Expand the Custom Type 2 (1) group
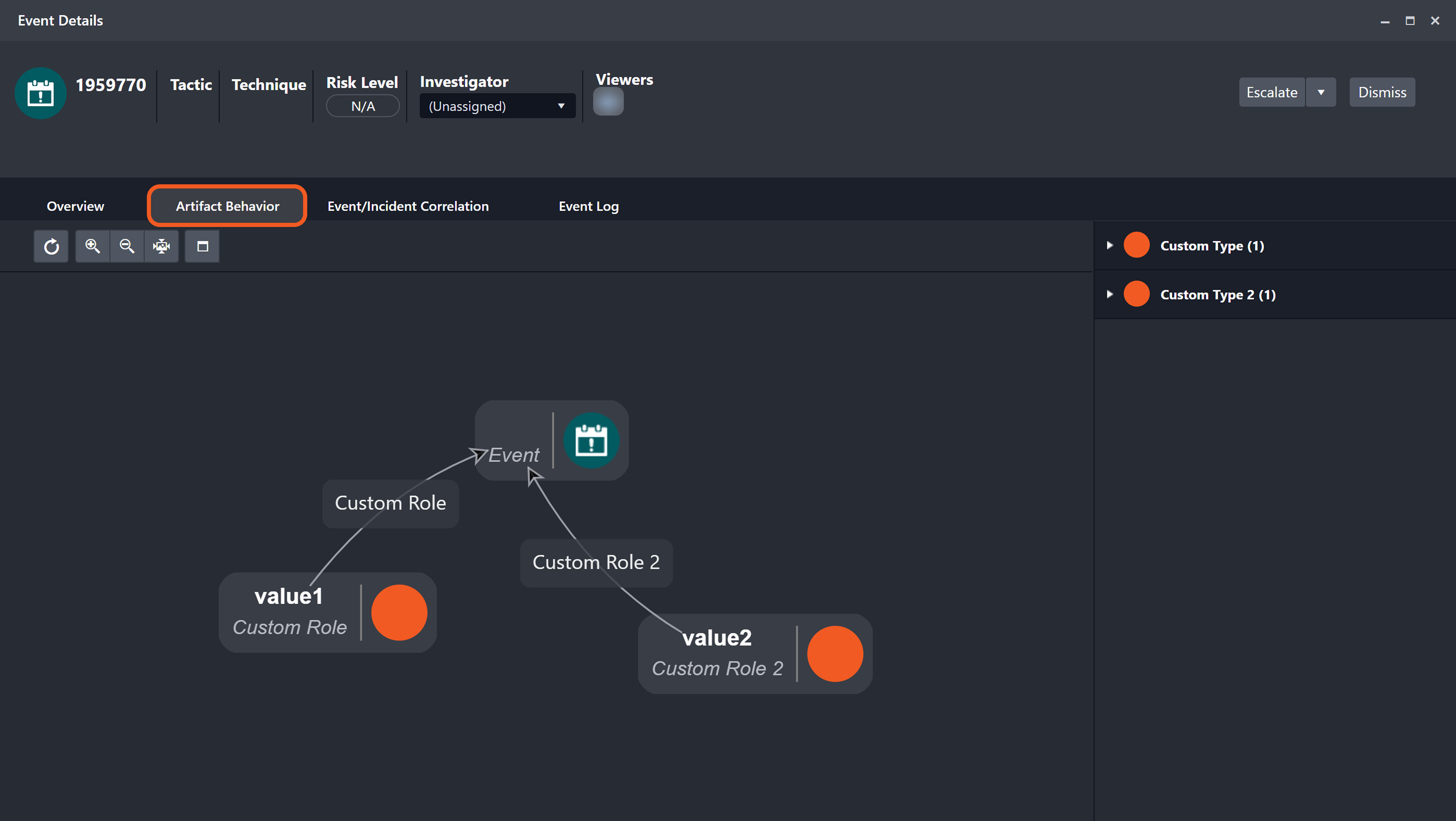 point(1109,294)
